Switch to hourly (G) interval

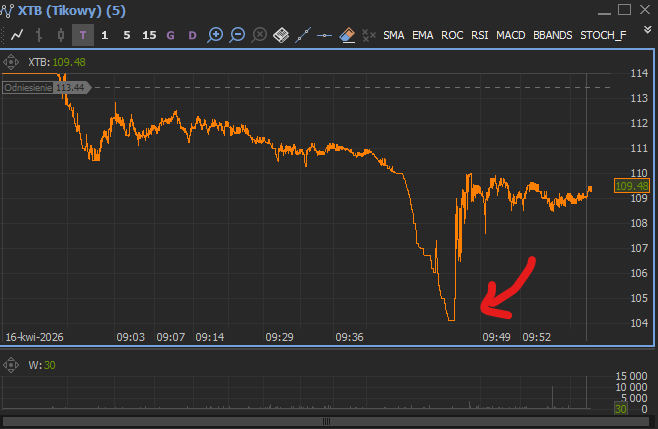tap(170, 35)
